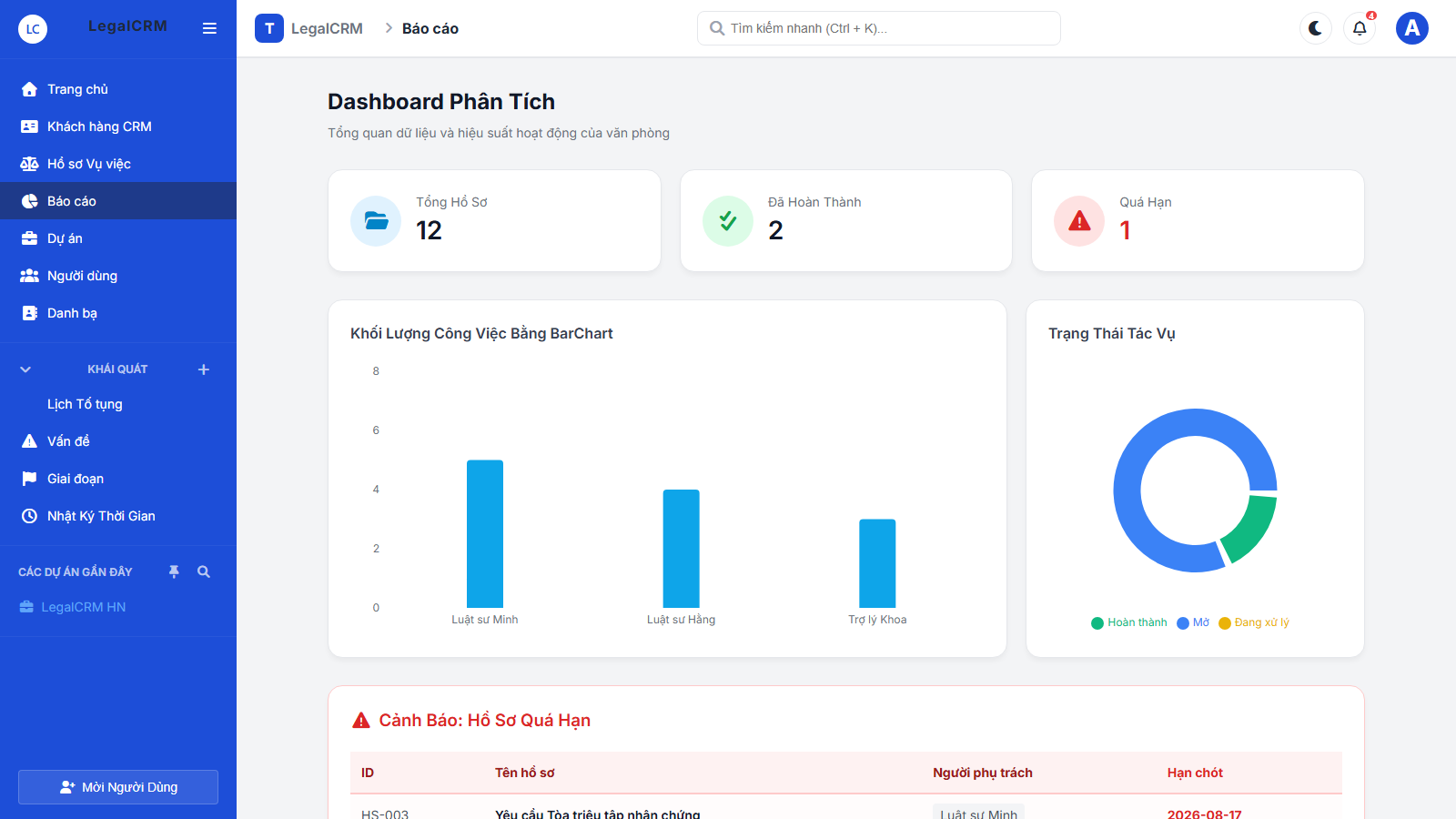The width and height of the screenshot is (1456, 819).
Task: Click the red warning icon beside Cảnh Báo
Action: pyautogui.click(x=361, y=721)
